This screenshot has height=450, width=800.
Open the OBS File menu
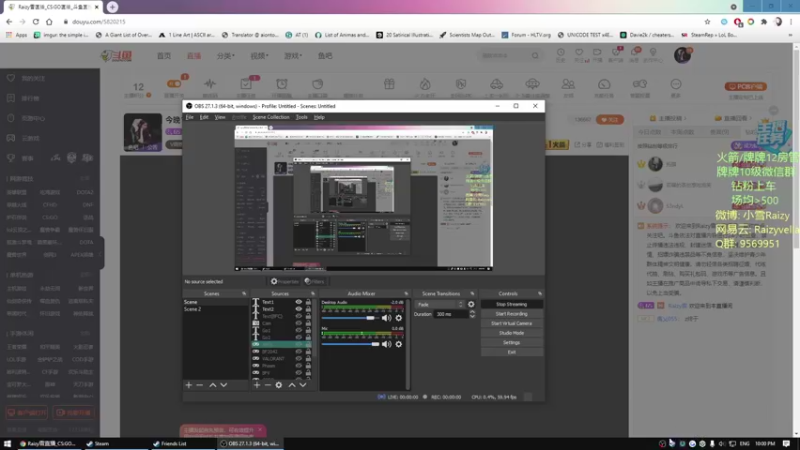(189, 117)
